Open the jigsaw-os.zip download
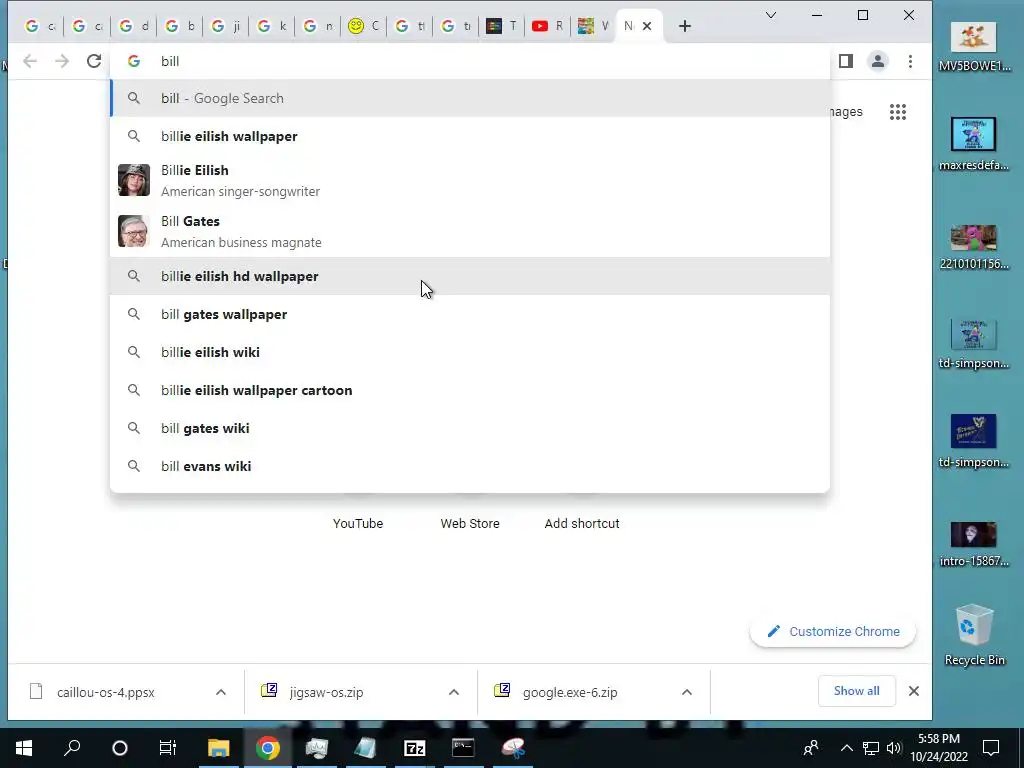This screenshot has width=1024, height=768. (326, 692)
